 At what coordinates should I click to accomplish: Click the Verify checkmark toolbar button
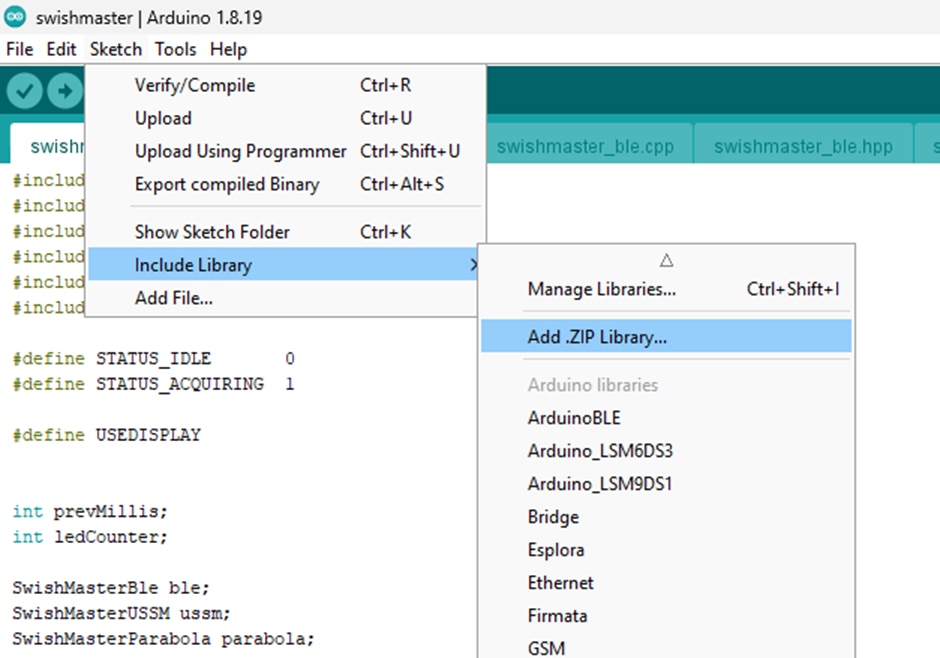click(24, 90)
